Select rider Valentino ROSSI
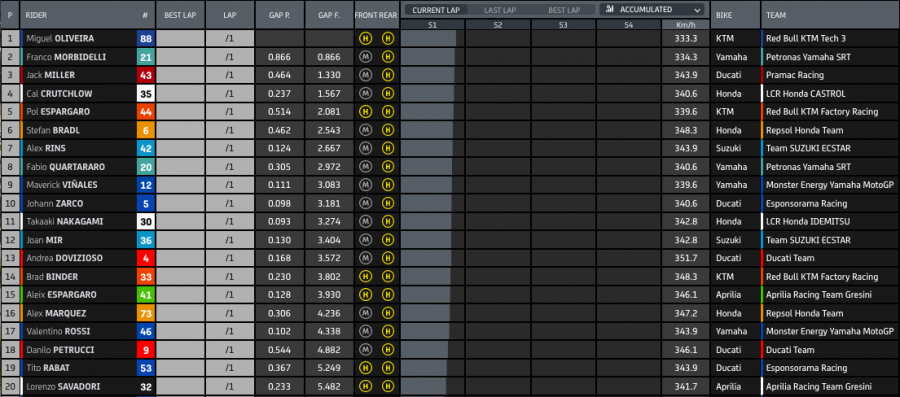The height and width of the screenshot is (397, 900). (x=58, y=332)
